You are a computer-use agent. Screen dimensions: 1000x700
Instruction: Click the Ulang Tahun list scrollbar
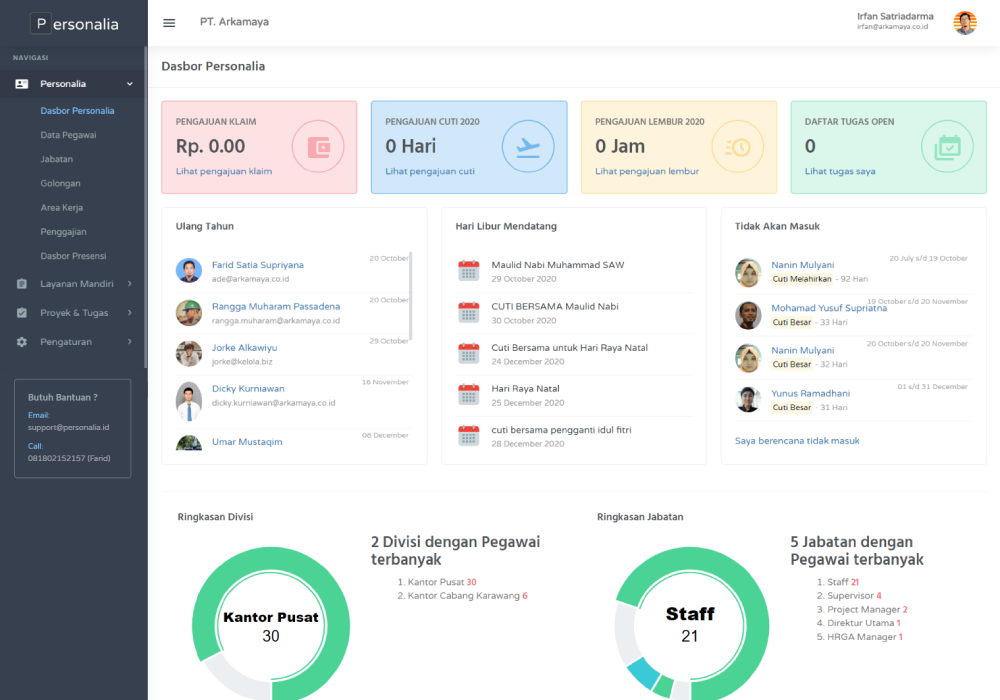pyautogui.click(x=411, y=297)
